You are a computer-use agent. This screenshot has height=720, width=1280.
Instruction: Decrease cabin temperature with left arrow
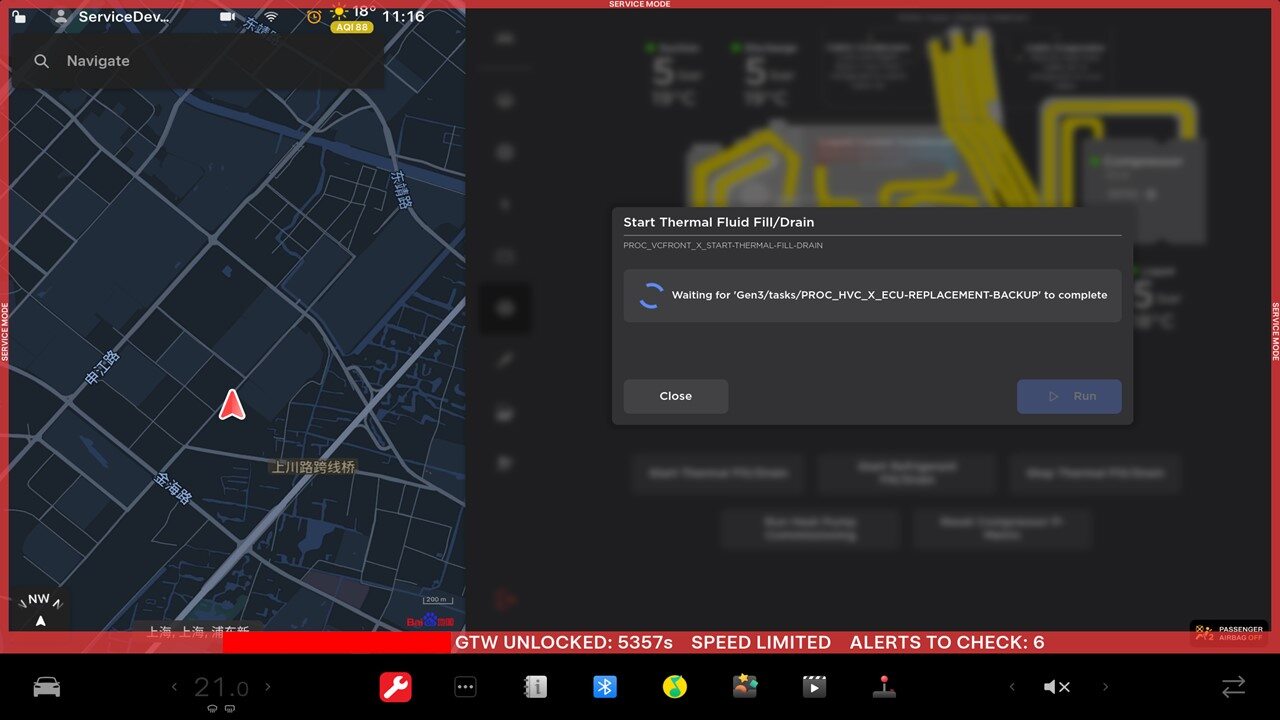tap(174, 687)
